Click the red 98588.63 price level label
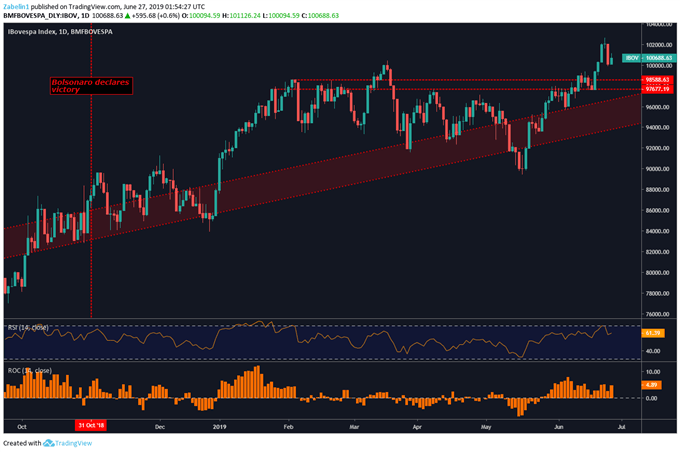The image size is (680, 452). tap(657, 80)
